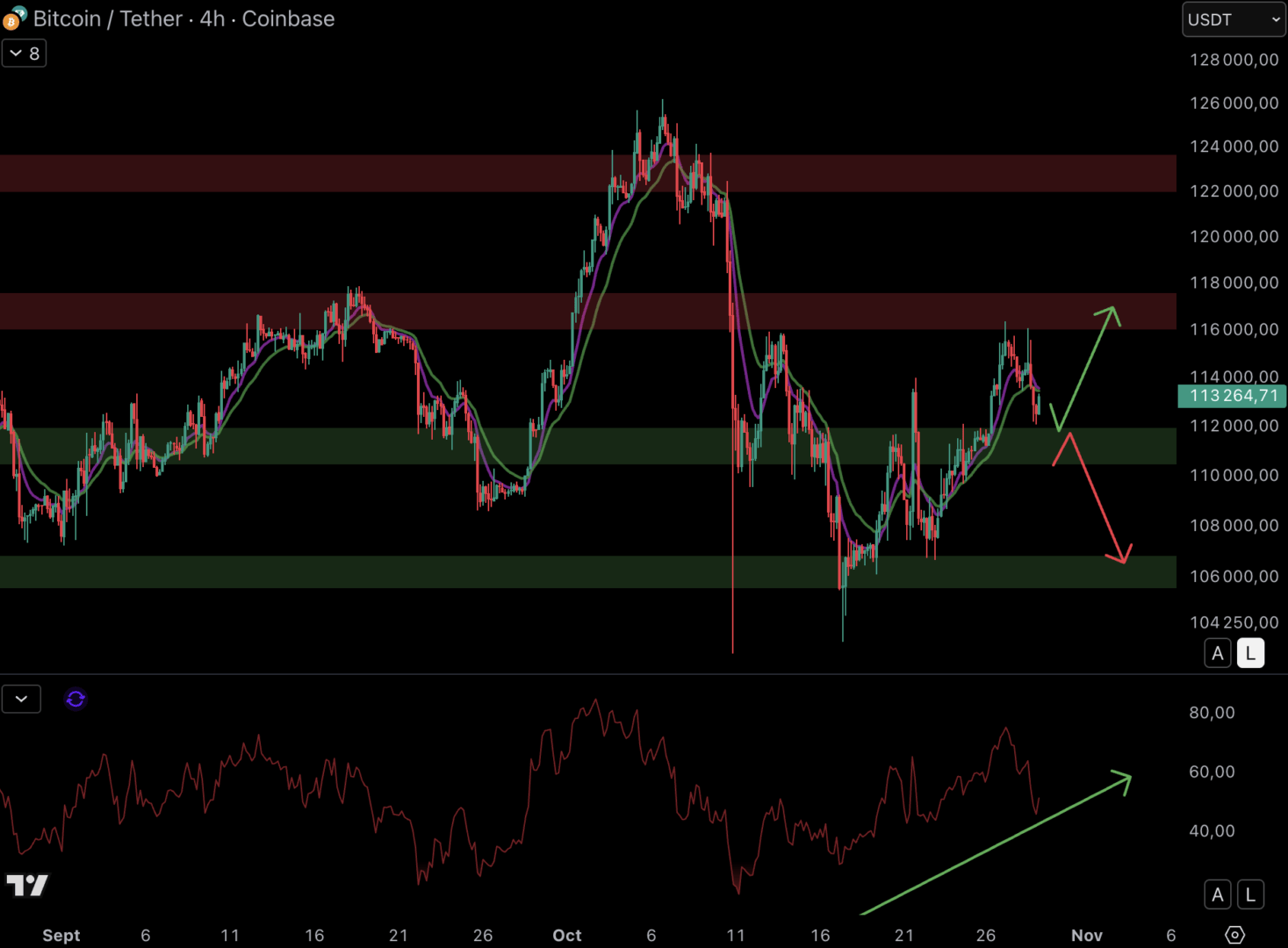
Task: Click the Nov label on time axis
Action: 1086,935
